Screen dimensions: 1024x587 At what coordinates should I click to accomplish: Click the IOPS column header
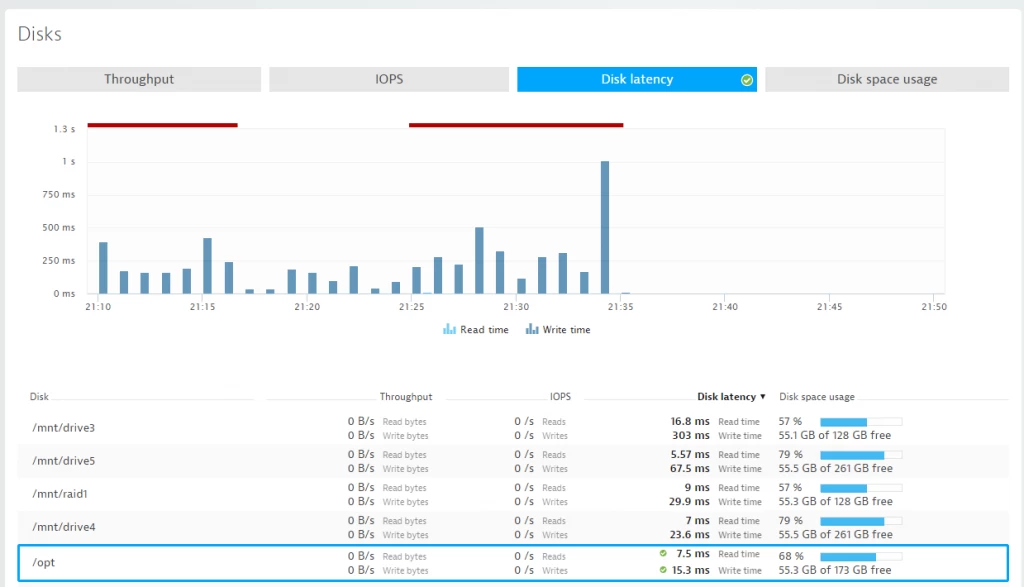(560, 396)
